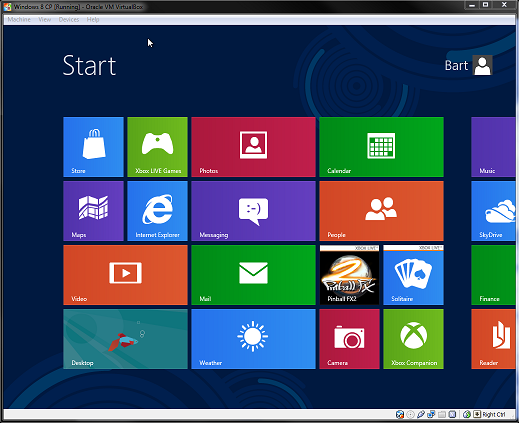Open the Devices menu
Screen dimensions: 519x423
click(x=69, y=19)
